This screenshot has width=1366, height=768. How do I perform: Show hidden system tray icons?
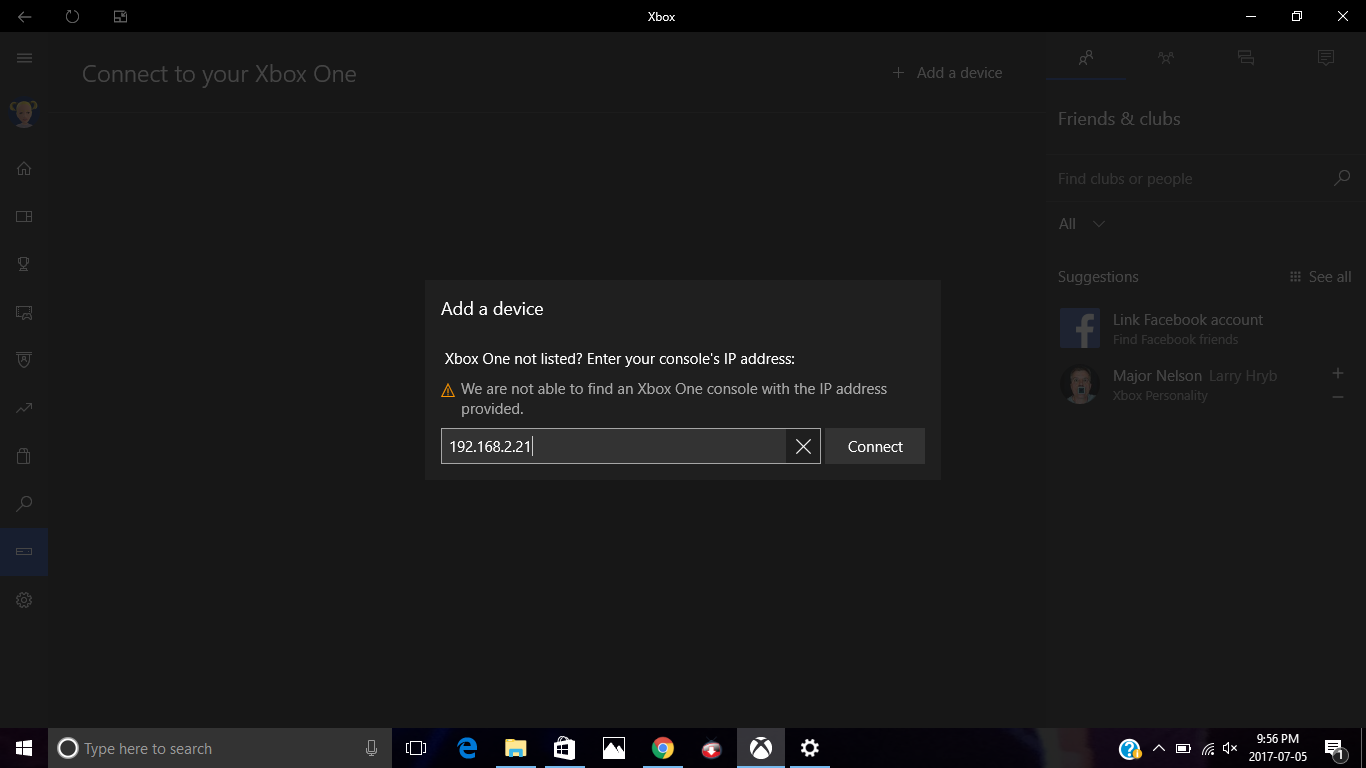1159,748
